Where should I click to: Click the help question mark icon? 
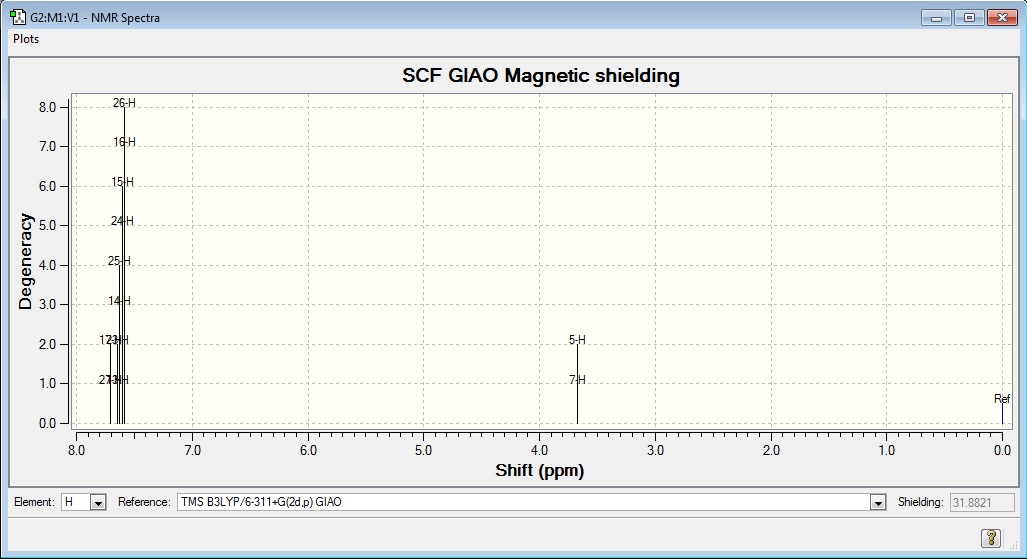[991, 538]
